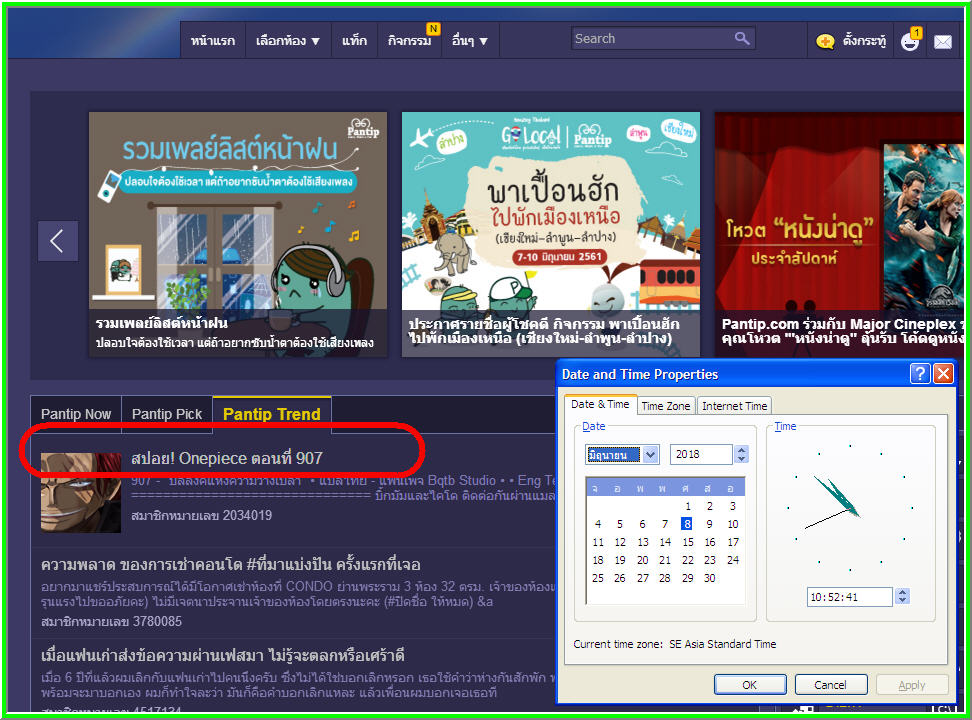The image size is (972, 720).
Task: Select day 22 in the calendar
Action: (687, 560)
